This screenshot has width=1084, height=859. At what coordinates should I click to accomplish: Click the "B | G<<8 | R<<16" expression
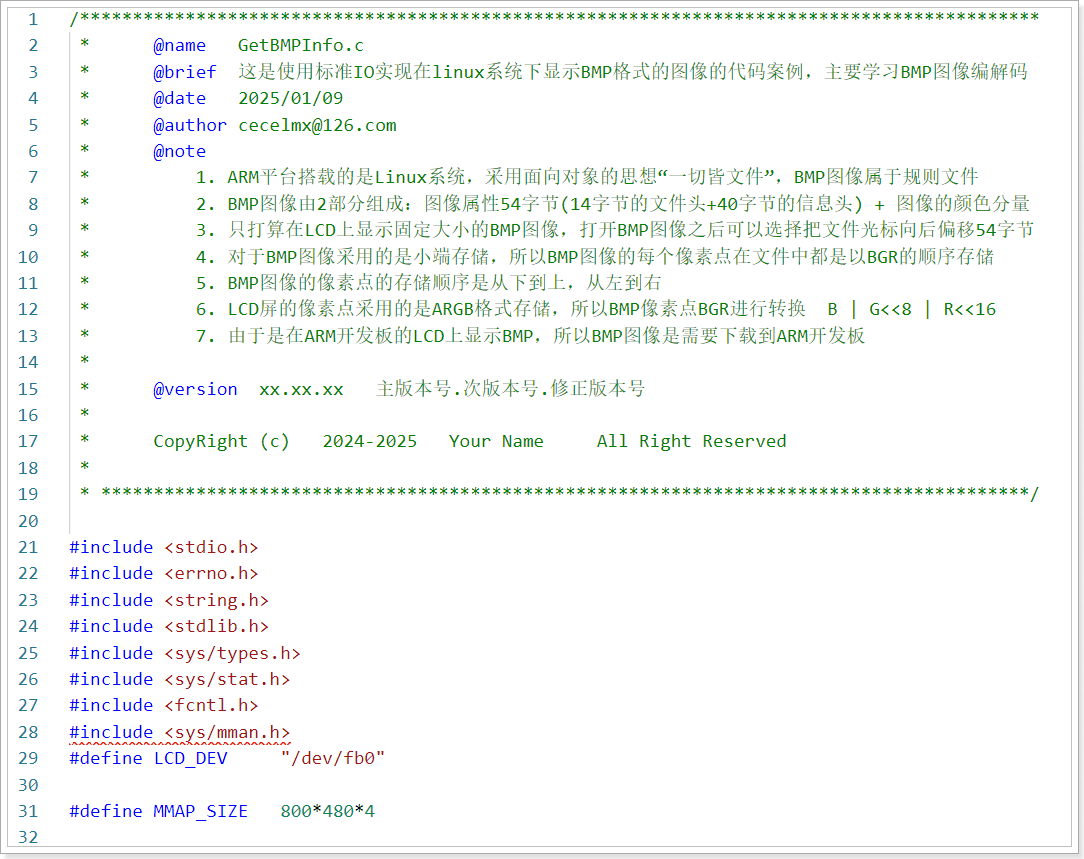point(911,310)
